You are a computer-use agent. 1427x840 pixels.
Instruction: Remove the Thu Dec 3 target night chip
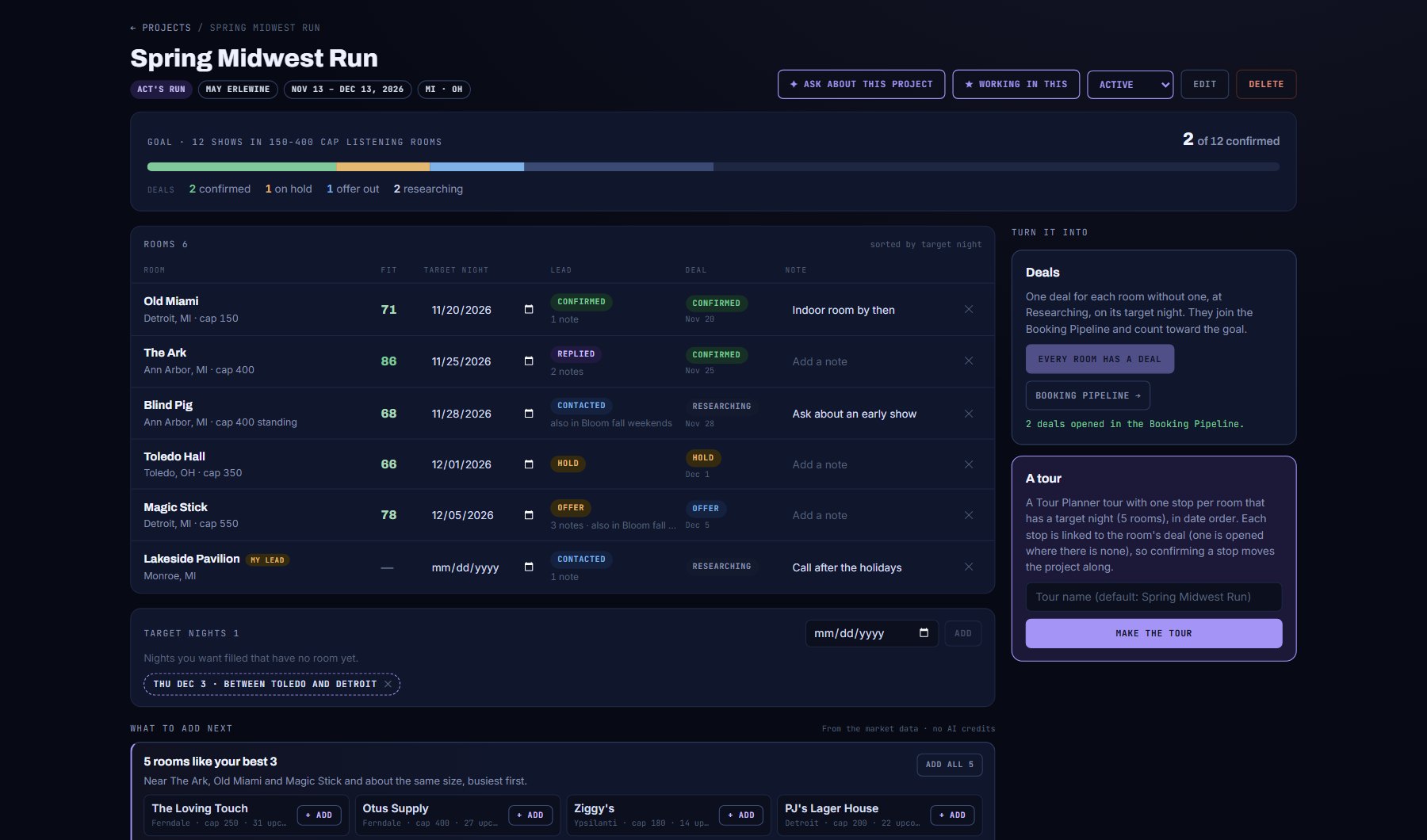click(388, 684)
